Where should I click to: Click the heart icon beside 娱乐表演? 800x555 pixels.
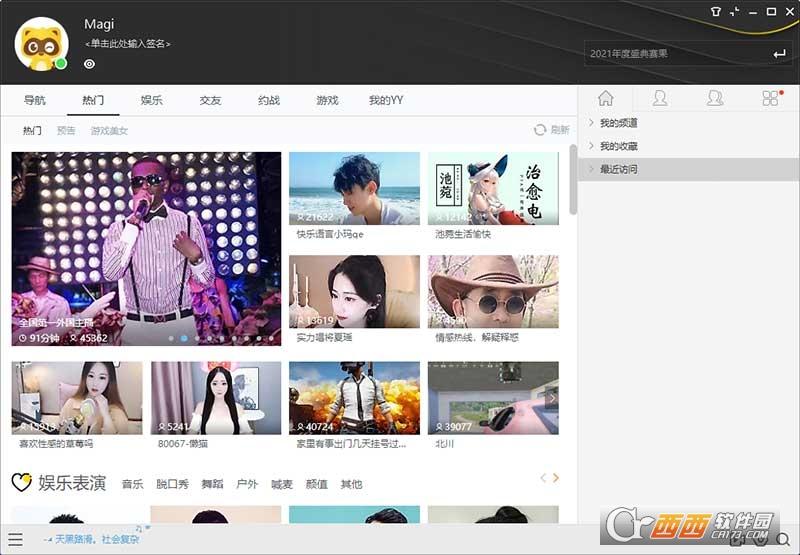coord(21,482)
